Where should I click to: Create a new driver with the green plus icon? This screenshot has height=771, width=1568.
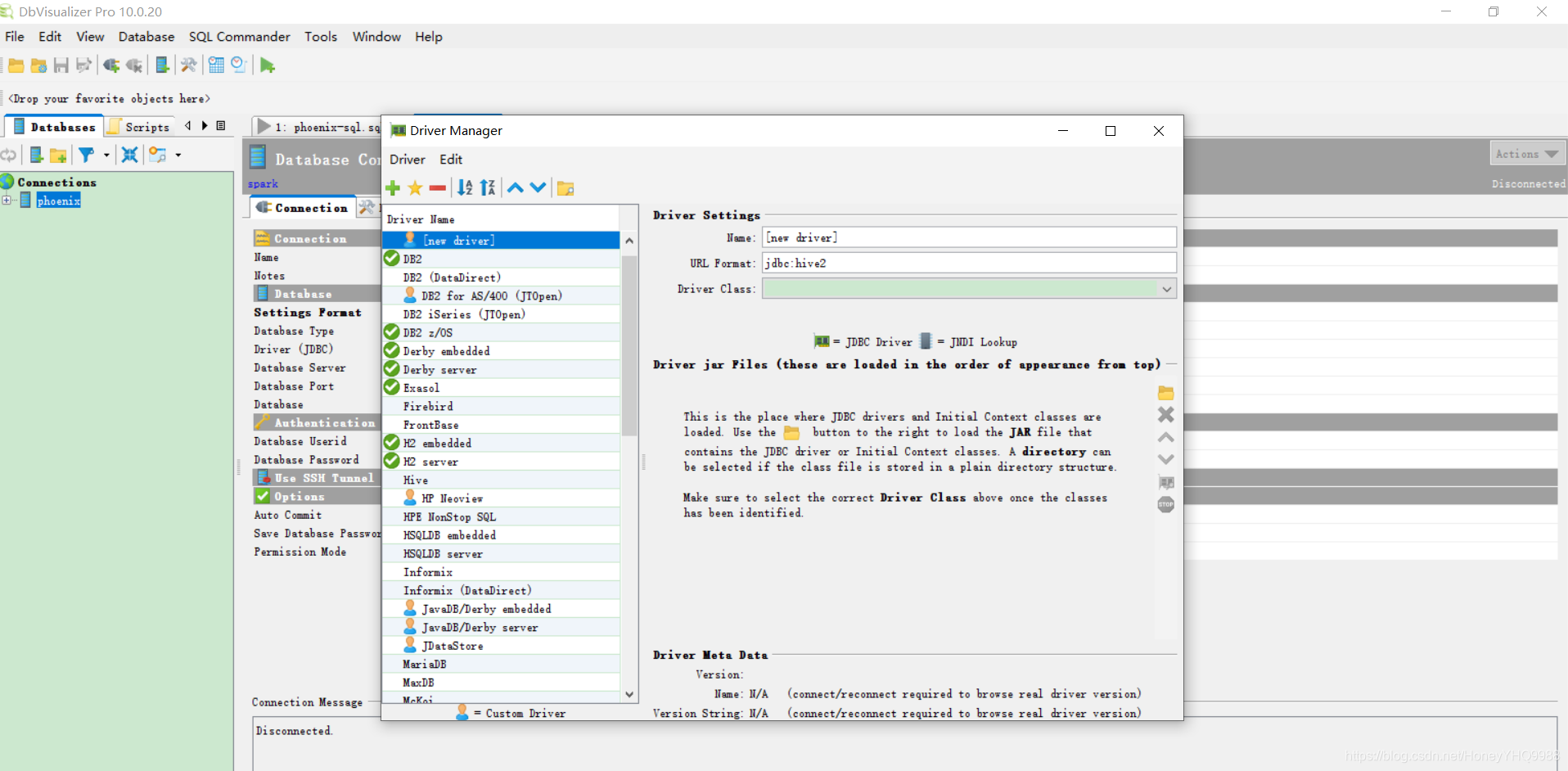(x=393, y=188)
